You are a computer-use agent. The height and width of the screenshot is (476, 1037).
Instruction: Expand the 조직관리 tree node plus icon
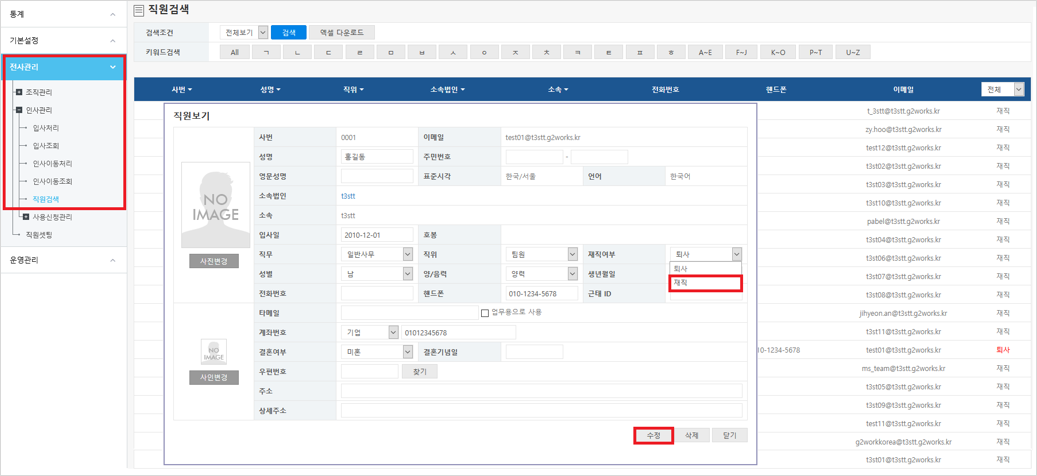click(19, 92)
